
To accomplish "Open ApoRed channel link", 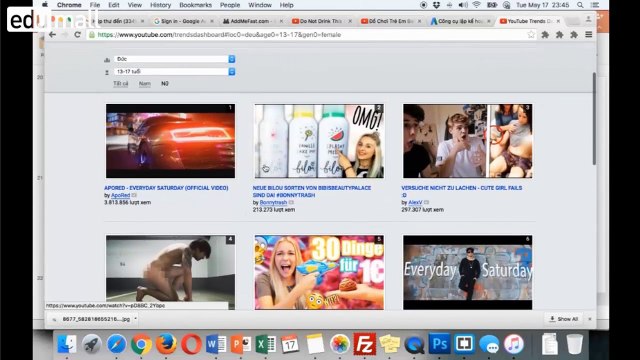I will (x=120, y=196).
